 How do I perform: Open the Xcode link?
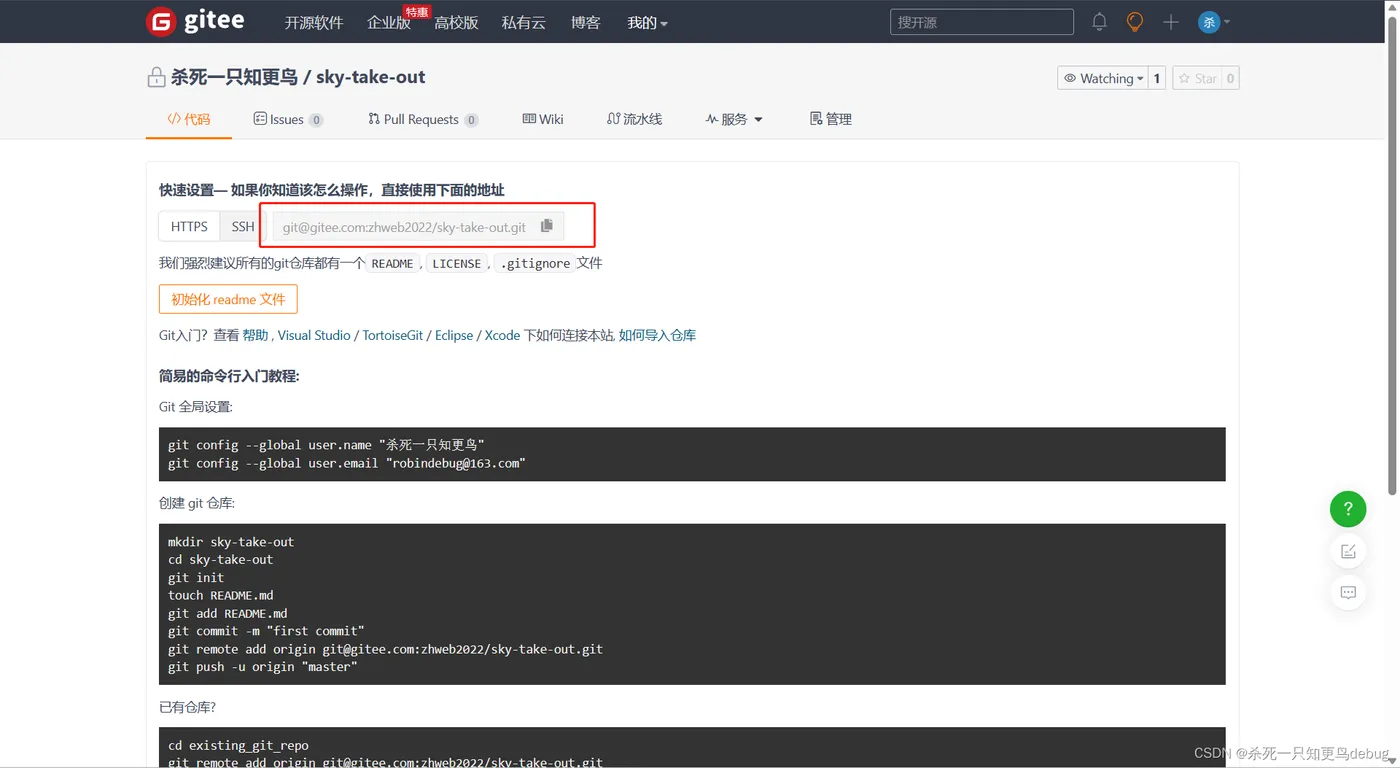click(502, 335)
